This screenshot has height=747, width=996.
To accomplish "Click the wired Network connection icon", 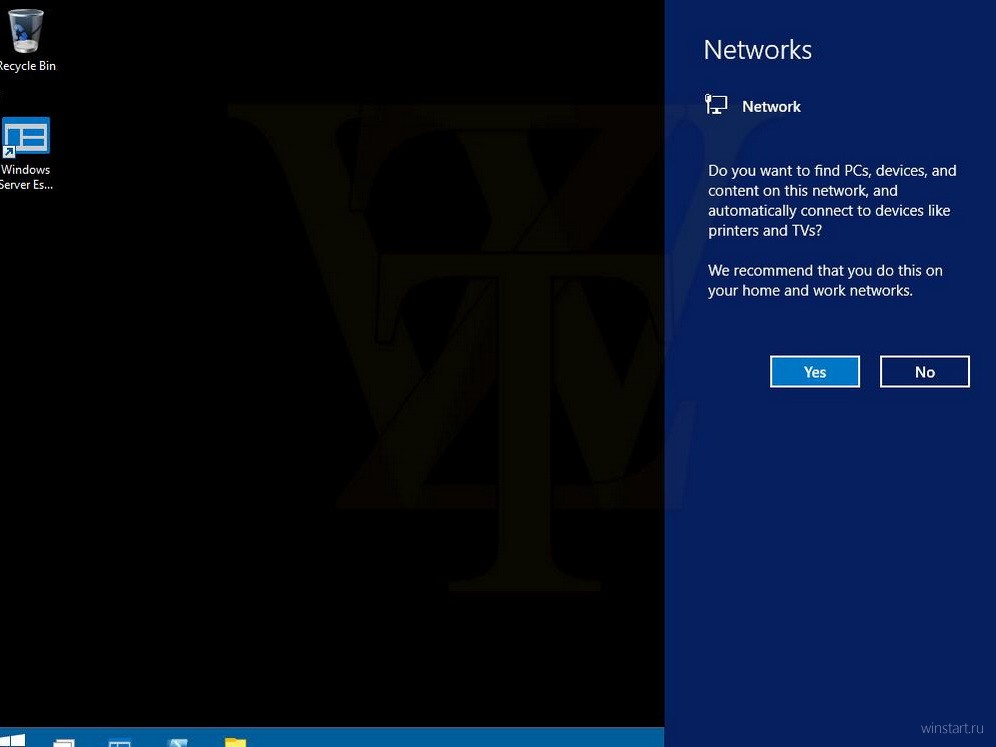I will (x=716, y=105).
